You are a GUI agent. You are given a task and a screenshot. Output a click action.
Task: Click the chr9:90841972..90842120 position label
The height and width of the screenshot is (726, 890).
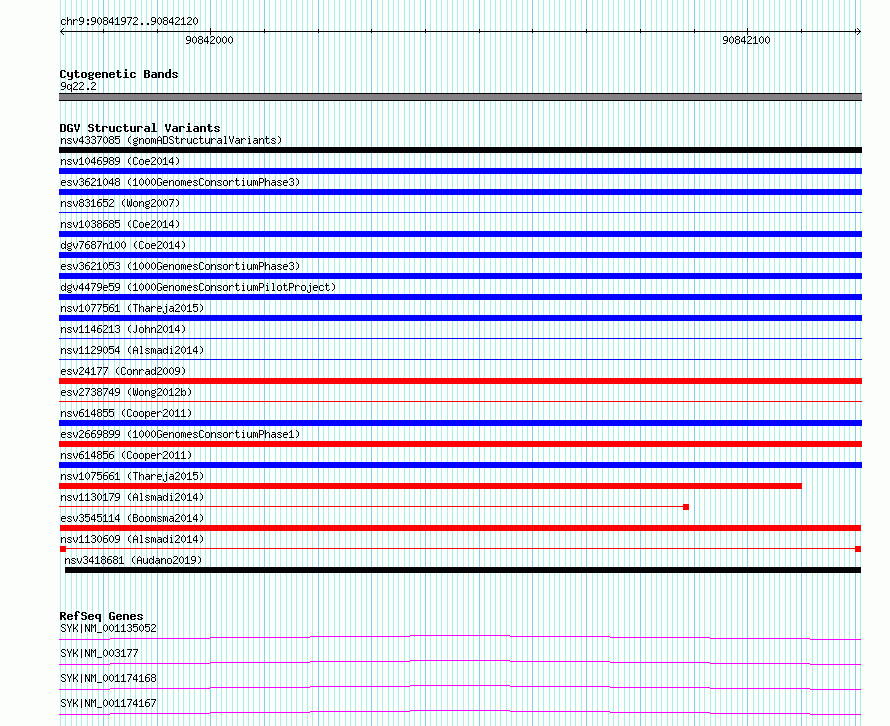click(x=129, y=21)
